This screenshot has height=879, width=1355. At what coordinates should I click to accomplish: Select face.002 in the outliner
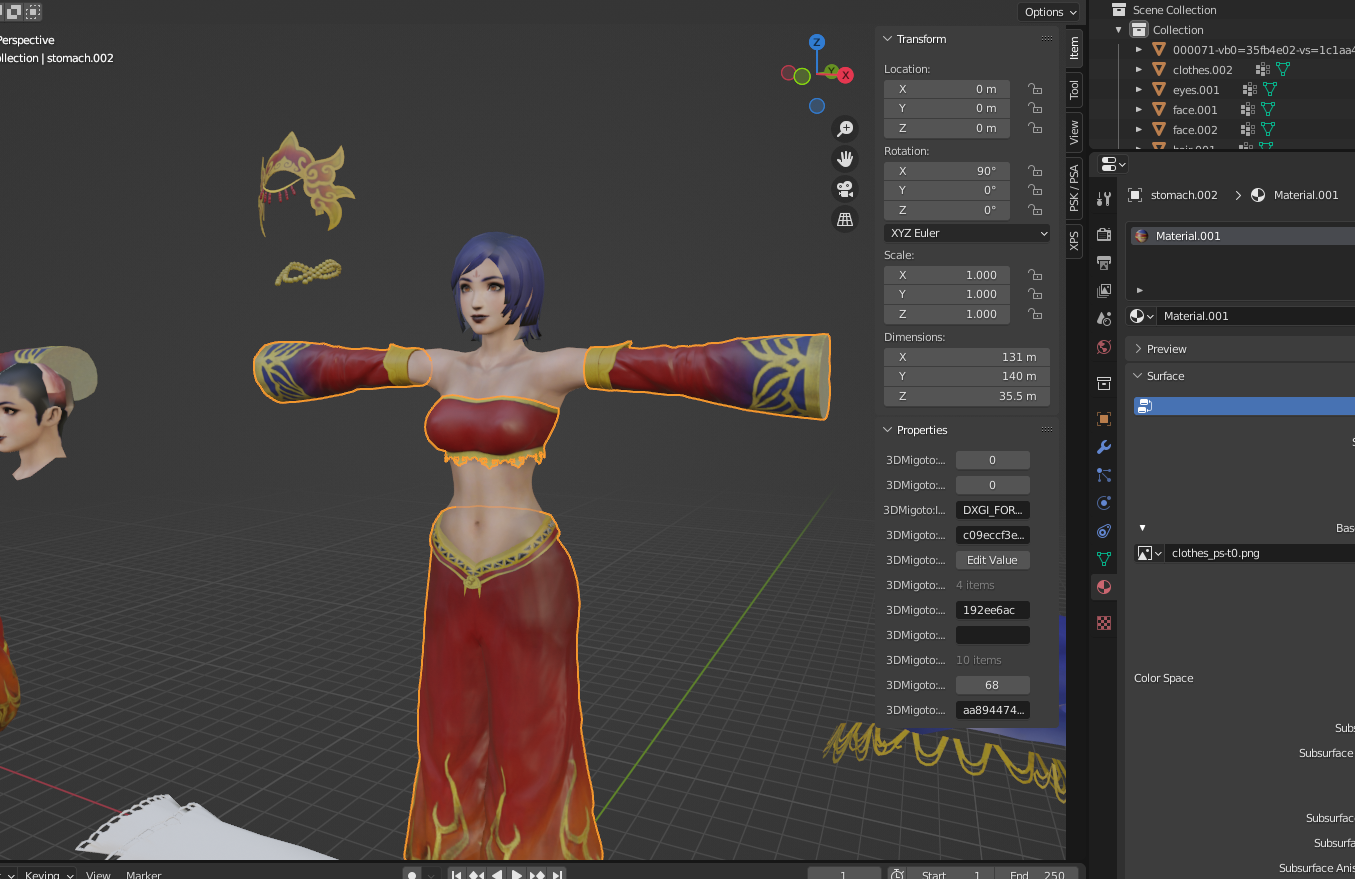coord(1195,130)
